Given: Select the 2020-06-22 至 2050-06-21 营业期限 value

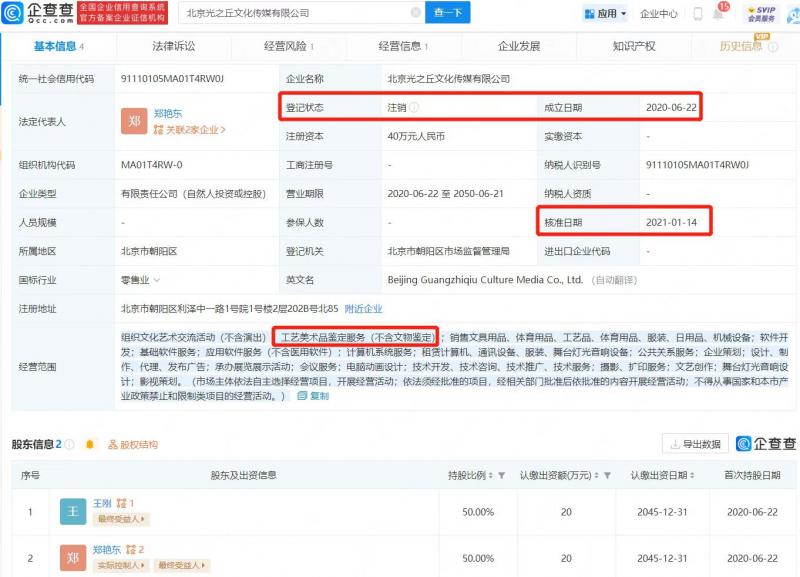Looking at the screenshot, I should [445, 194].
